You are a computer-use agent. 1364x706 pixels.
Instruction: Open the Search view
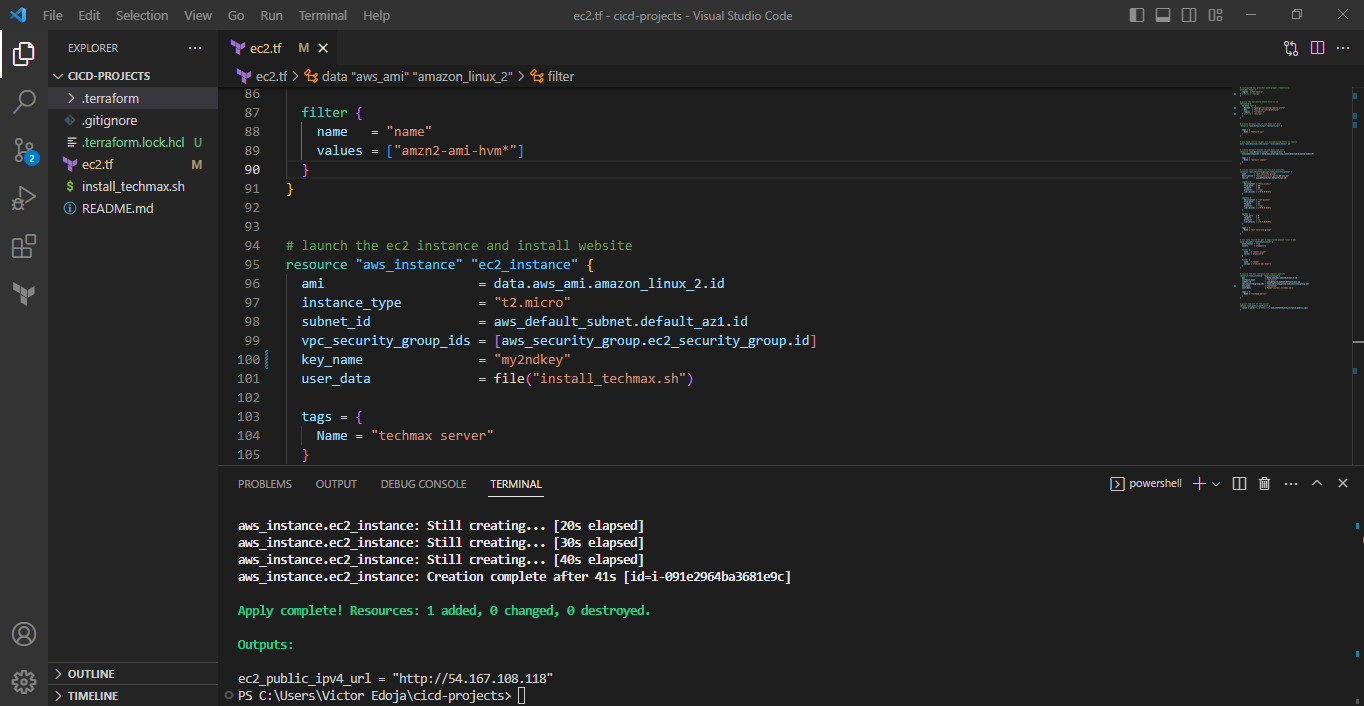point(24,101)
